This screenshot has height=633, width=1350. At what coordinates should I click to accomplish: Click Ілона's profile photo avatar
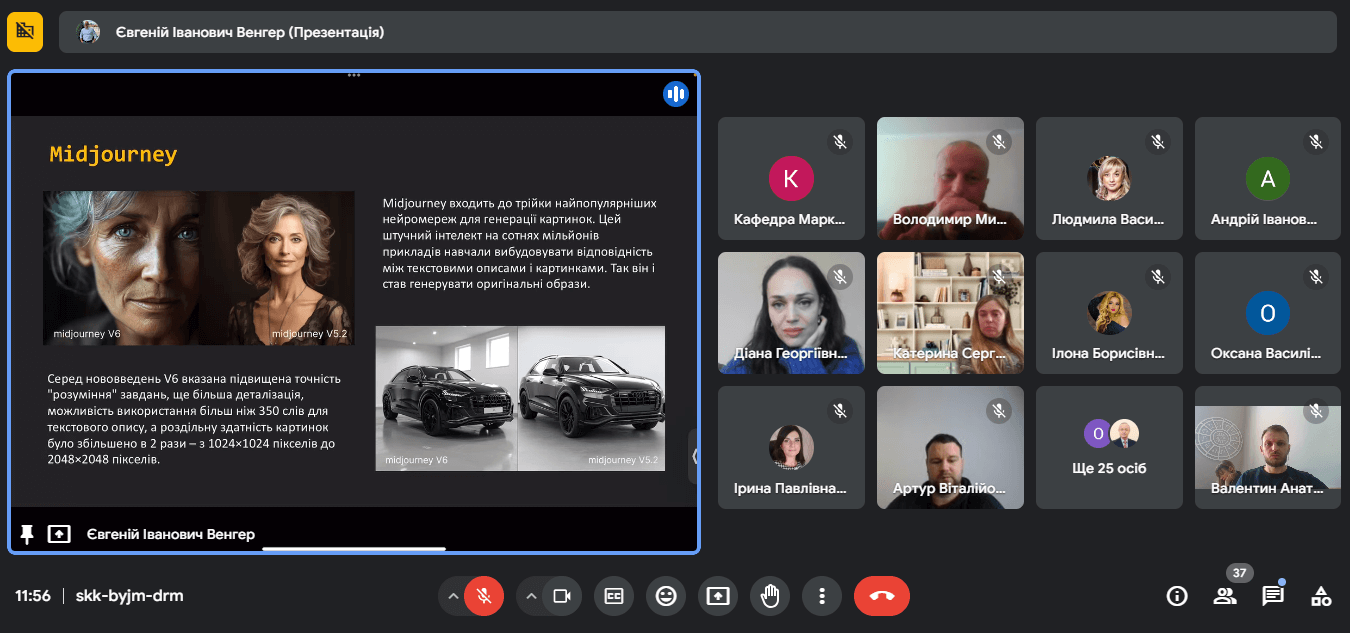1109,313
